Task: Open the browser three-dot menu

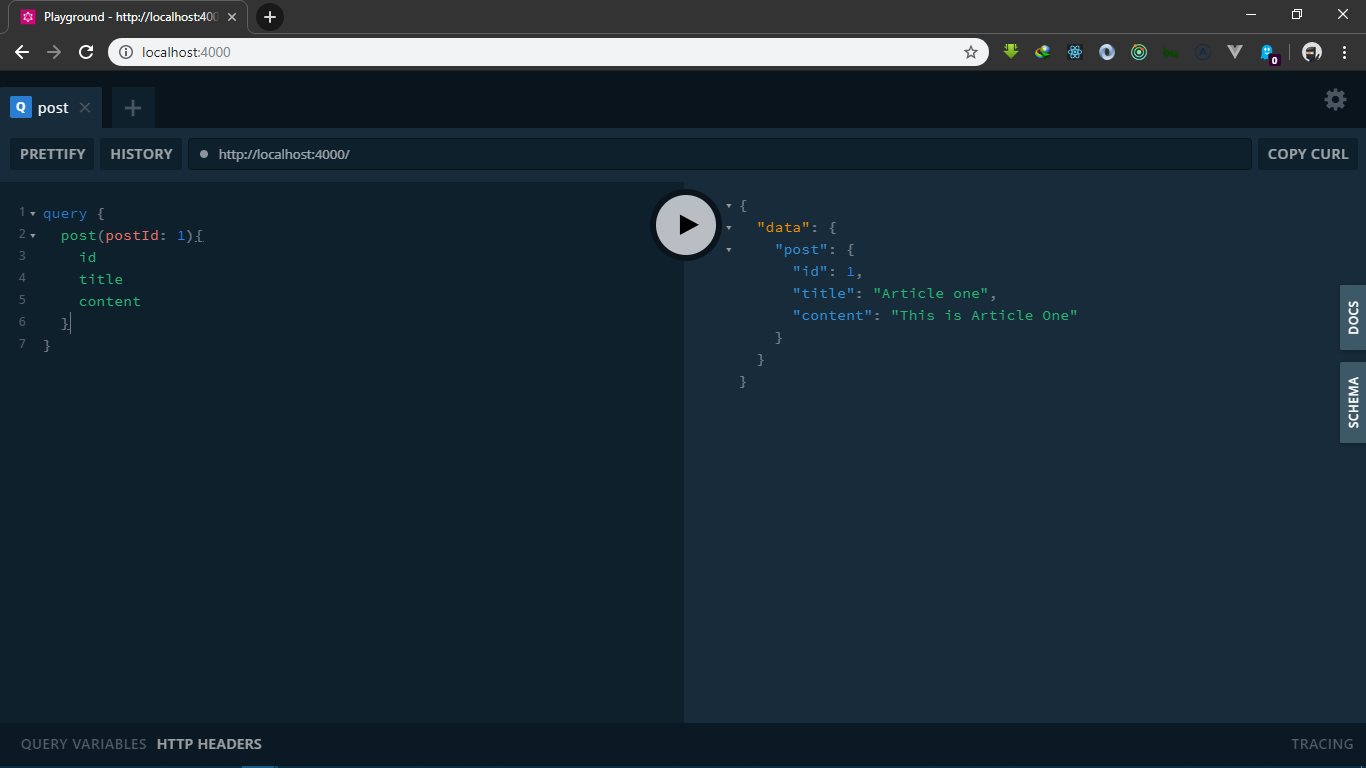Action: [1345, 51]
